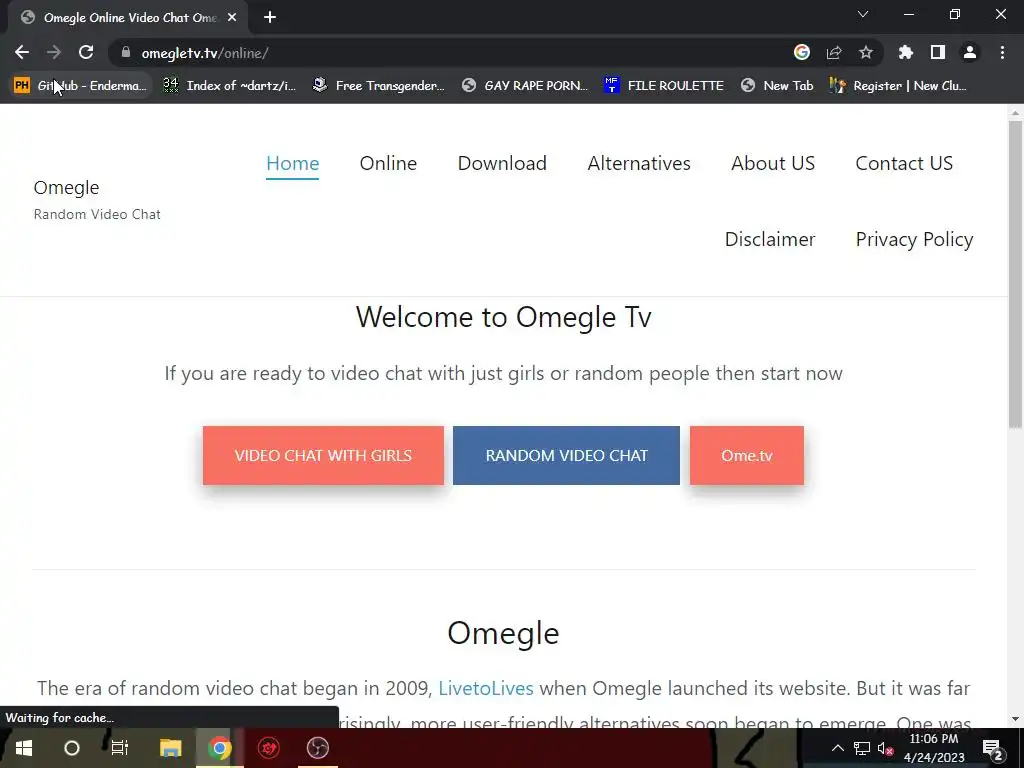Open the Download nav item
1024x768 pixels.
502,163
